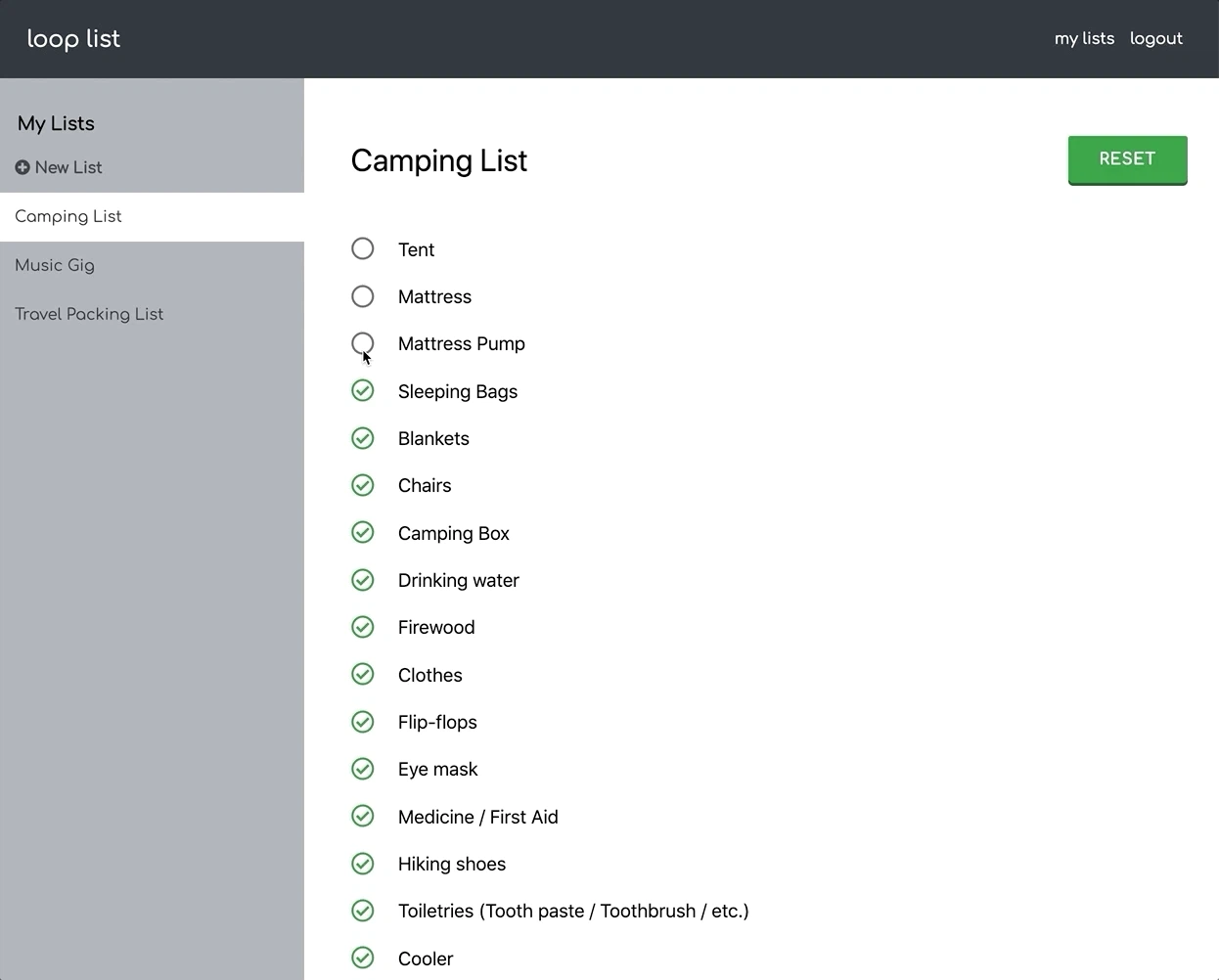Image resolution: width=1219 pixels, height=980 pixels.
Task: Uncheck the Flip-flops item
Action: coord(363,722)
